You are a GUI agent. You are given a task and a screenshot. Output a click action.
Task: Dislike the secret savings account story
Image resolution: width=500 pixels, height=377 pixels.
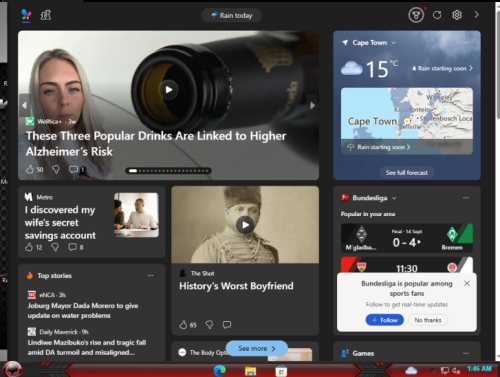(x=55, y=247)
